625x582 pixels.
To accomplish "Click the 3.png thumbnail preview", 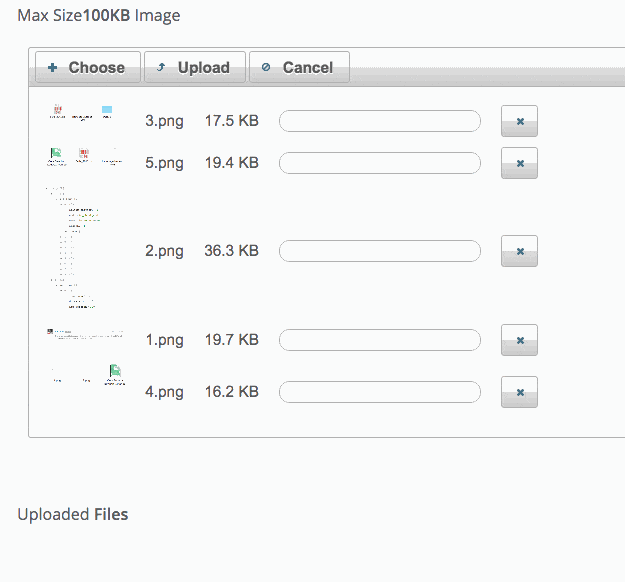I will (85, 113).
